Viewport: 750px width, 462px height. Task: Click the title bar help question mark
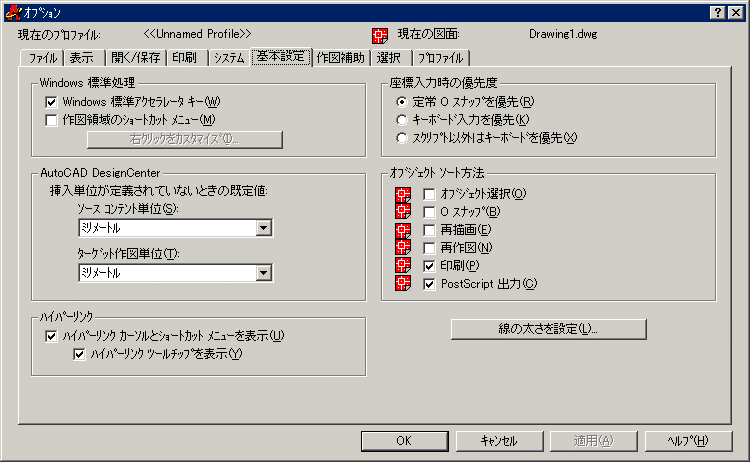coord(717,11)
